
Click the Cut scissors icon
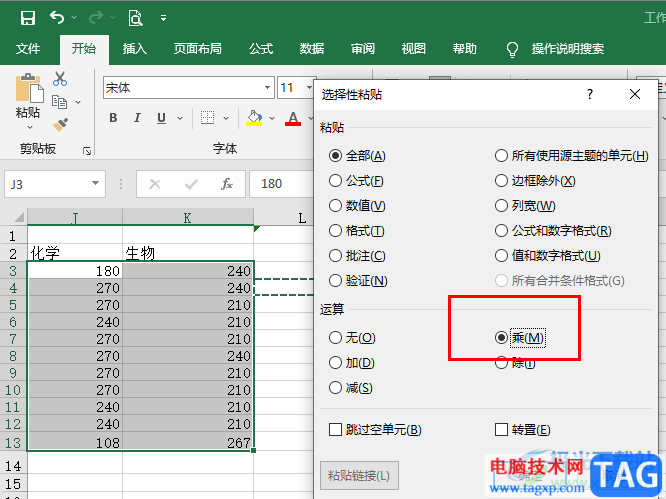(60, 79)
